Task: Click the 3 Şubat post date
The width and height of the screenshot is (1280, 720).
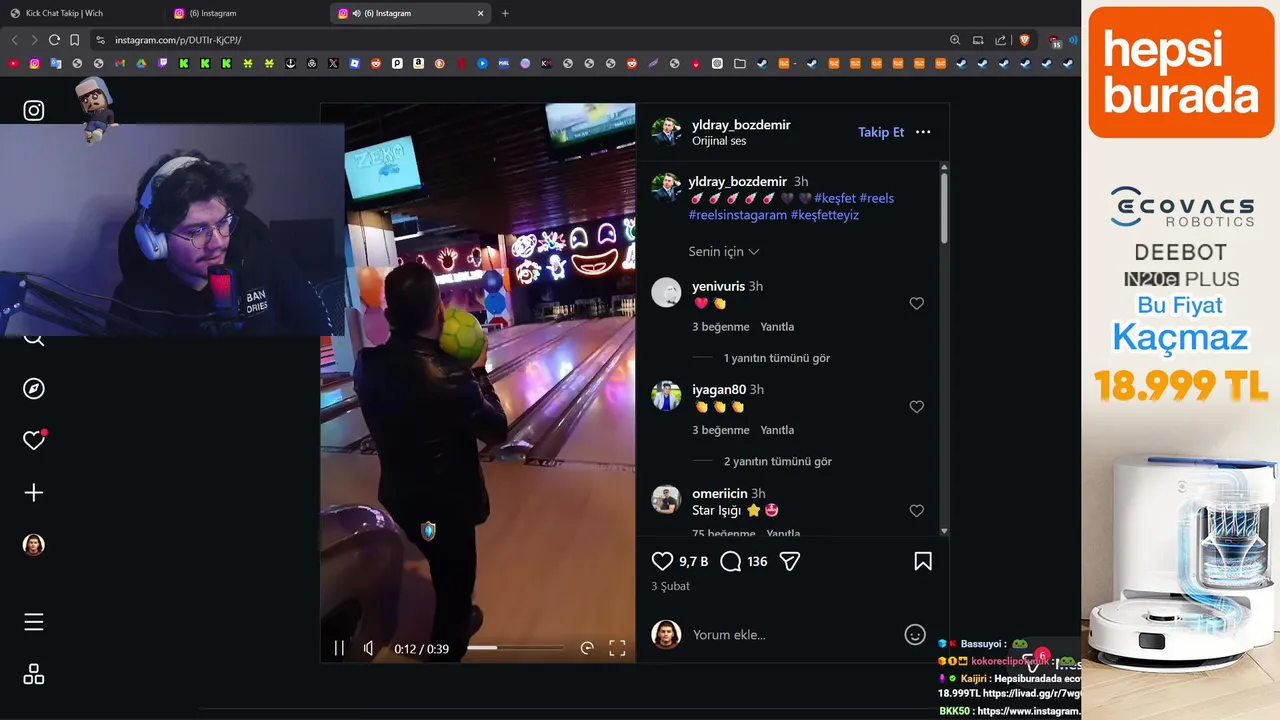Action: pyautogui.click(x=671, y=586)
